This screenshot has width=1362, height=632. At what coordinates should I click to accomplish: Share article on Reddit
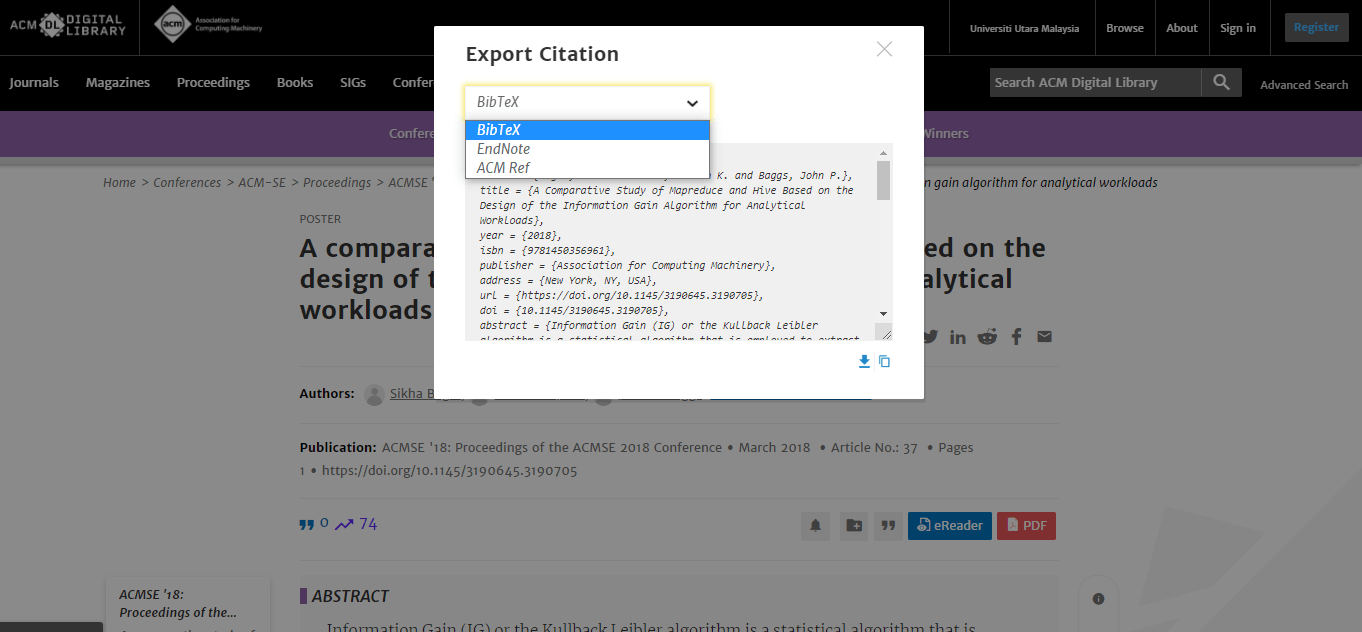tap(987, 337)
